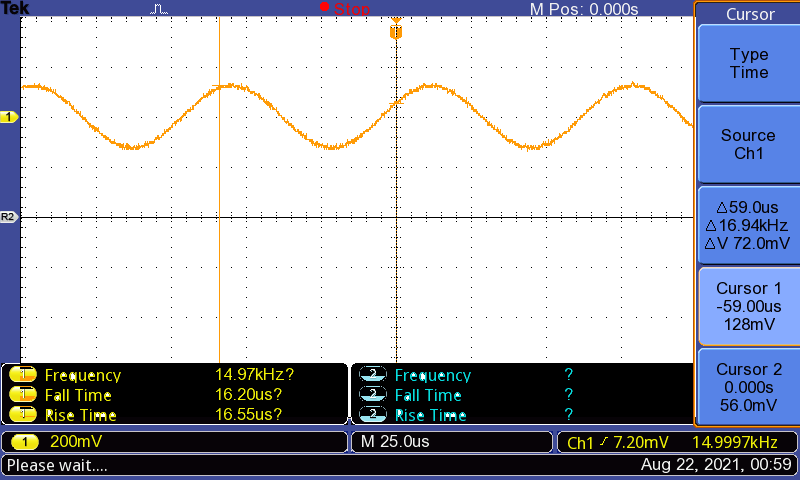Image resolution: width=800 pixels, height=480 pixels.
Task: Click the rising edge trigger slope icon
Action: coord(604,442)
